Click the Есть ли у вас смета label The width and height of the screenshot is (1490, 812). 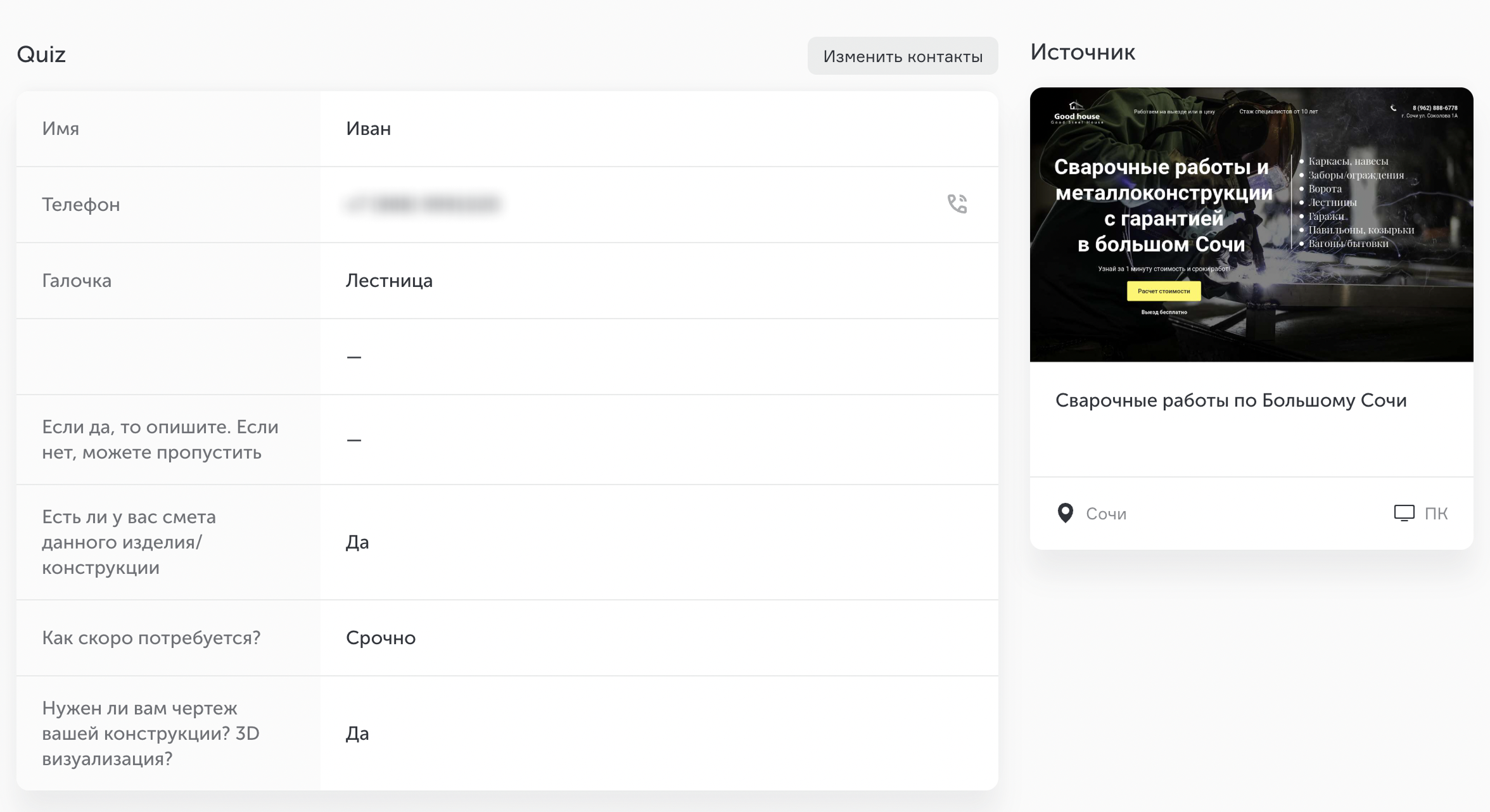129,542
